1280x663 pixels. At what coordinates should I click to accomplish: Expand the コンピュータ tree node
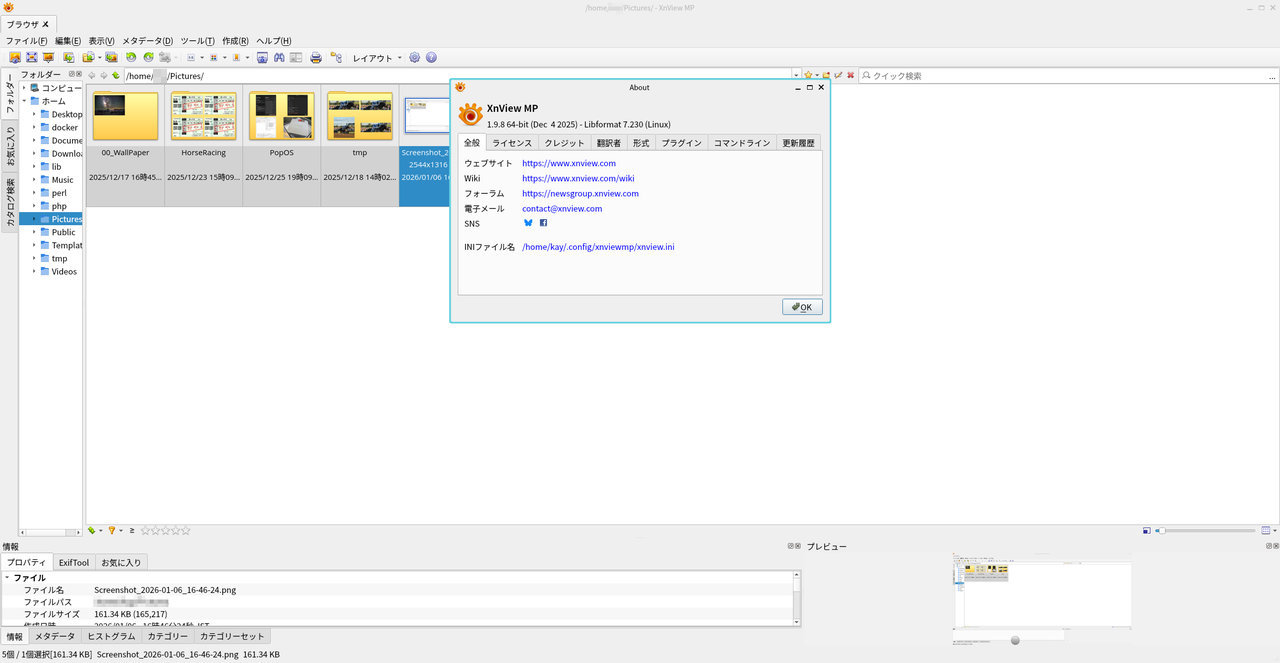coord(24,88)
